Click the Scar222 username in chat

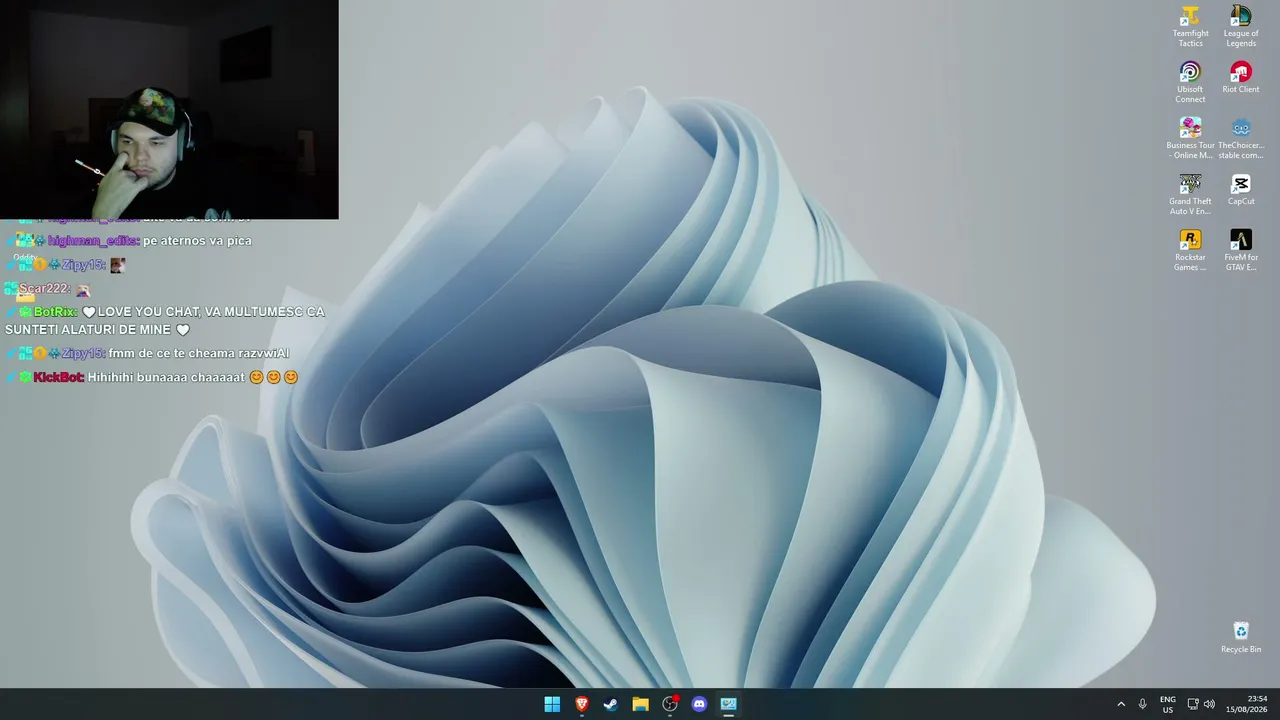(45, 289)
